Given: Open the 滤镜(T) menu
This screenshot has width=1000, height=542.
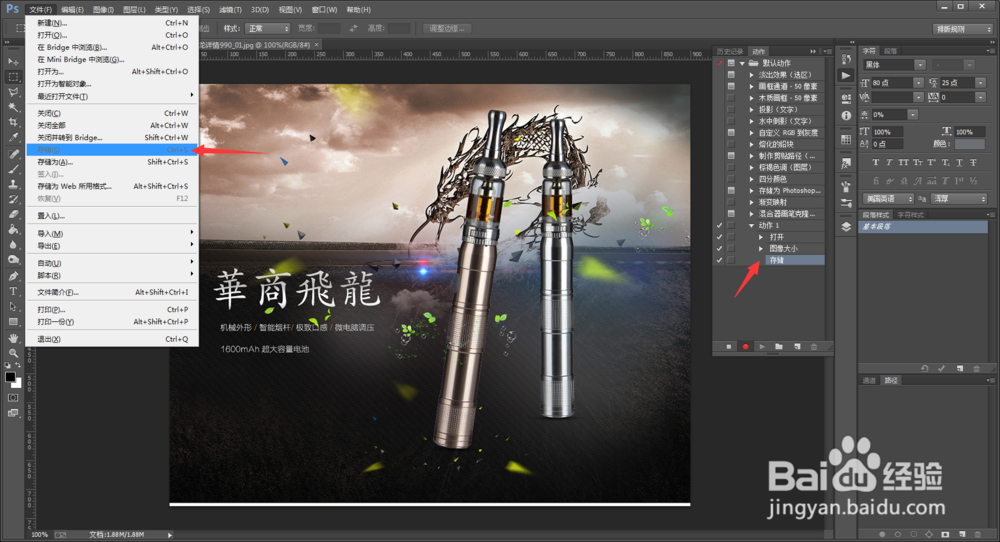Looking at the screenshot, I should click(x=230, y=10).
